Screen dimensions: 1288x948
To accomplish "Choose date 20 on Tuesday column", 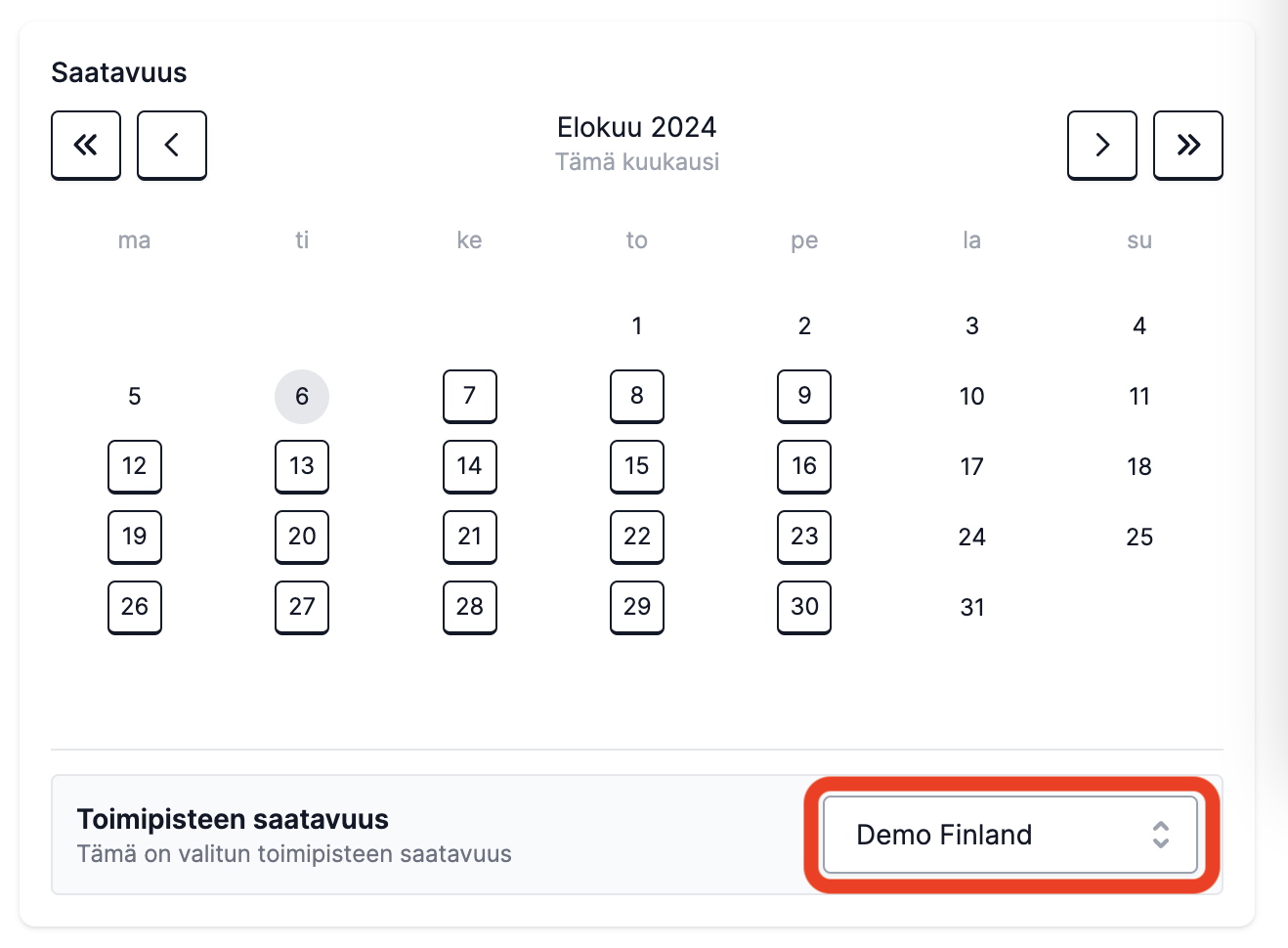I will pyautogui.click(x=302, y=538).
